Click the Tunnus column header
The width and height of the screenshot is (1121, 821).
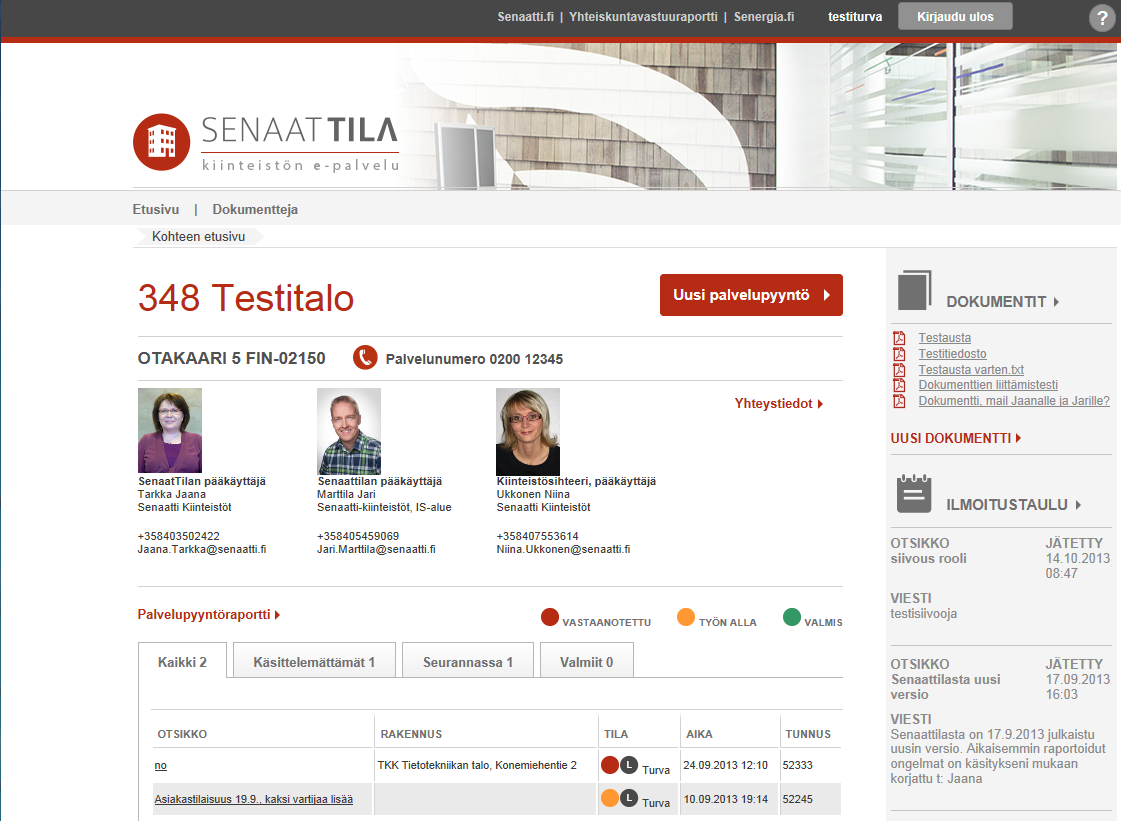(x=808, y=734)
